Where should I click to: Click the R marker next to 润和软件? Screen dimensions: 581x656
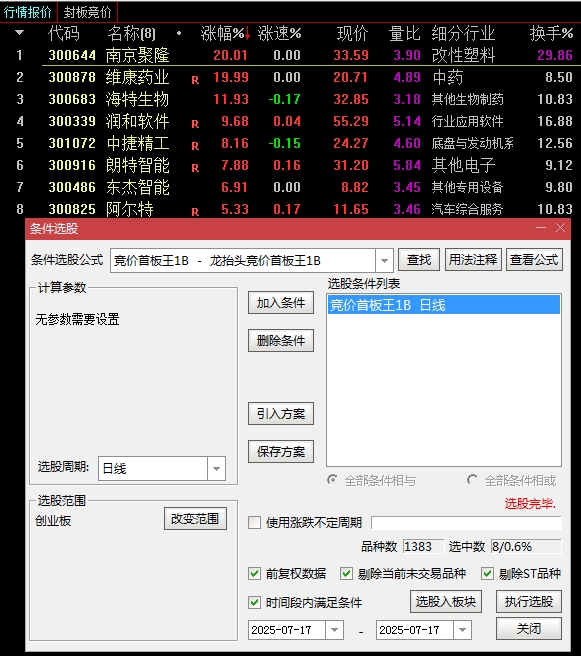point(195,124)
